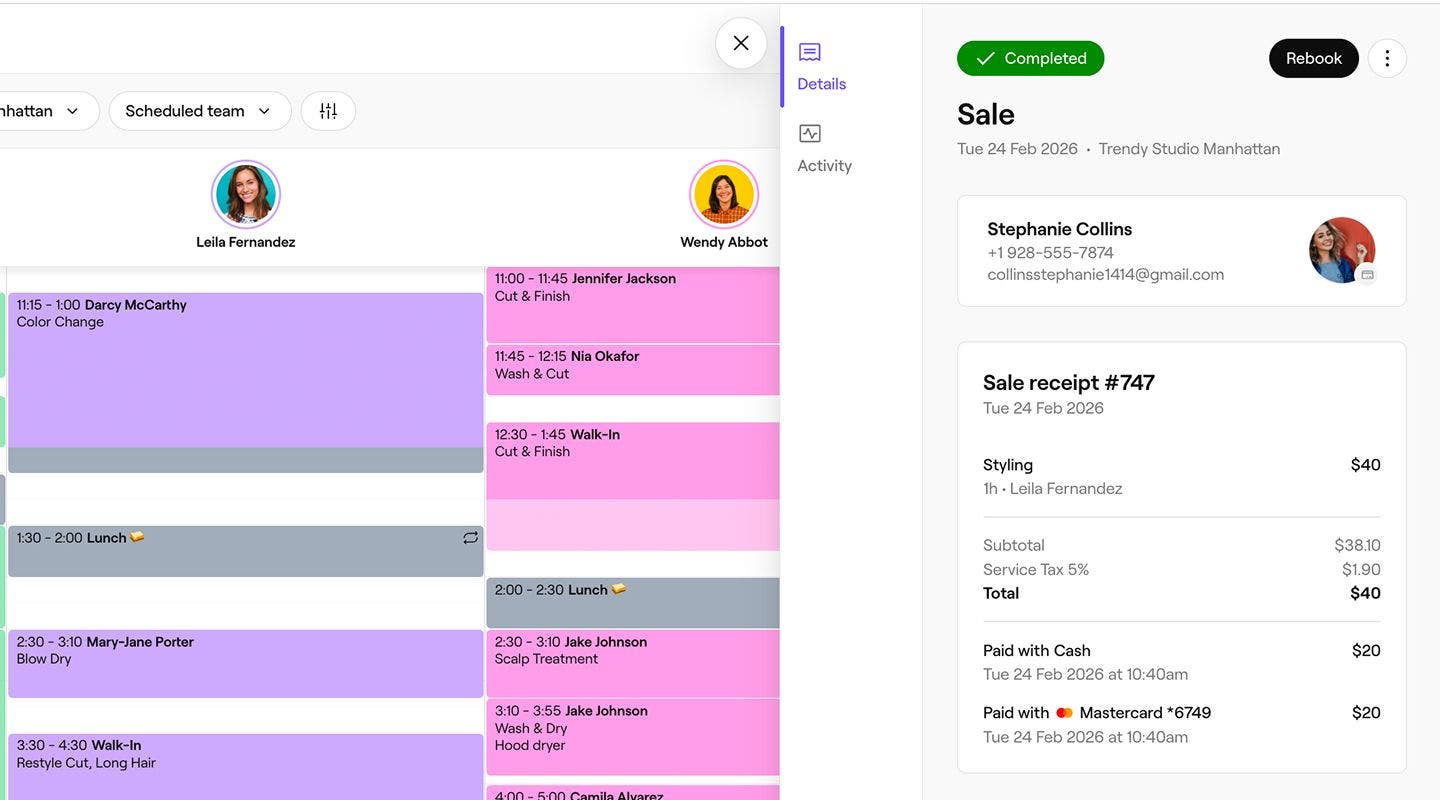
Task: Open Stephanie Collins client profile photo
Action: [1341, 250]
